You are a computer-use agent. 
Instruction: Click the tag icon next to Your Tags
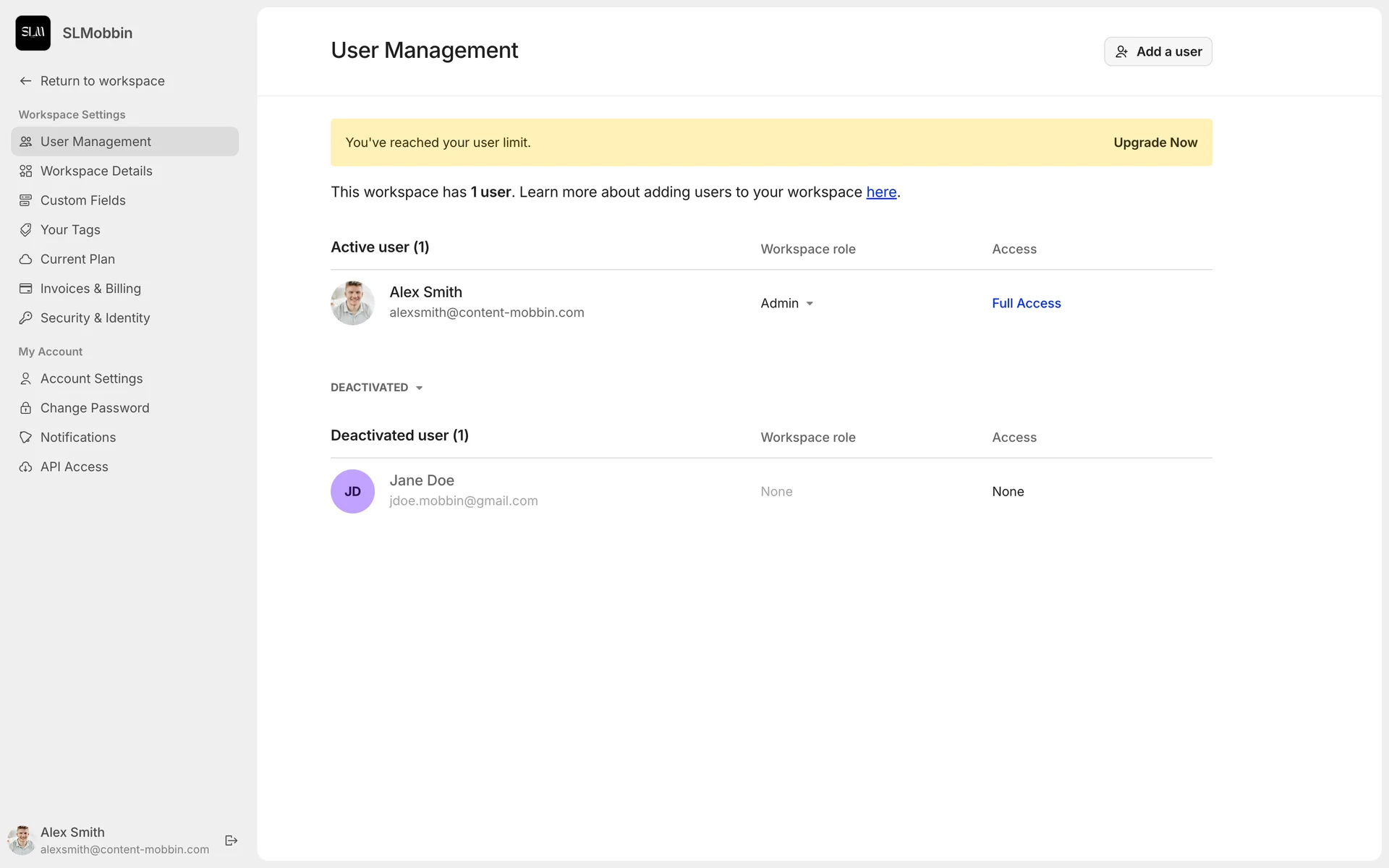[25, 229]
